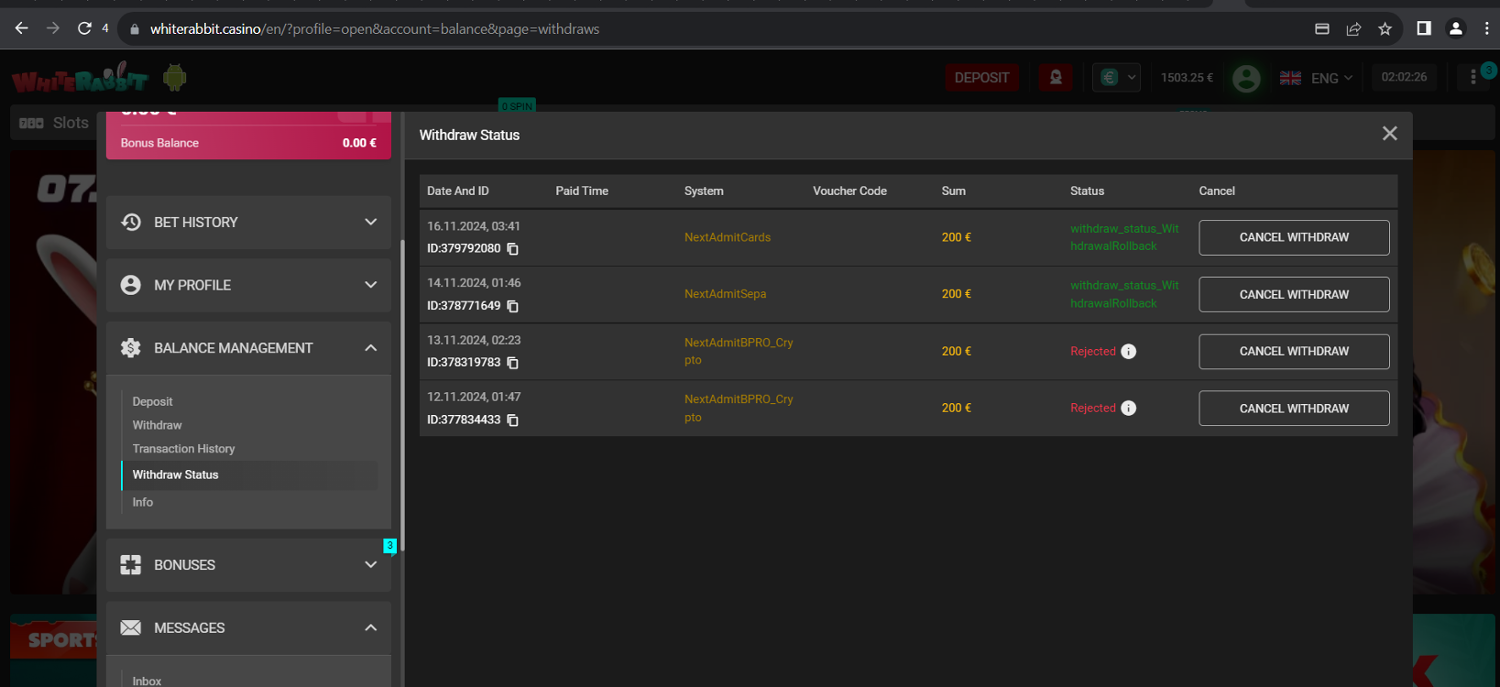Viewport: 1500px width, 687px height.
Task: Close the Withdraw Status panel
Action: (x=1389, y=134)
